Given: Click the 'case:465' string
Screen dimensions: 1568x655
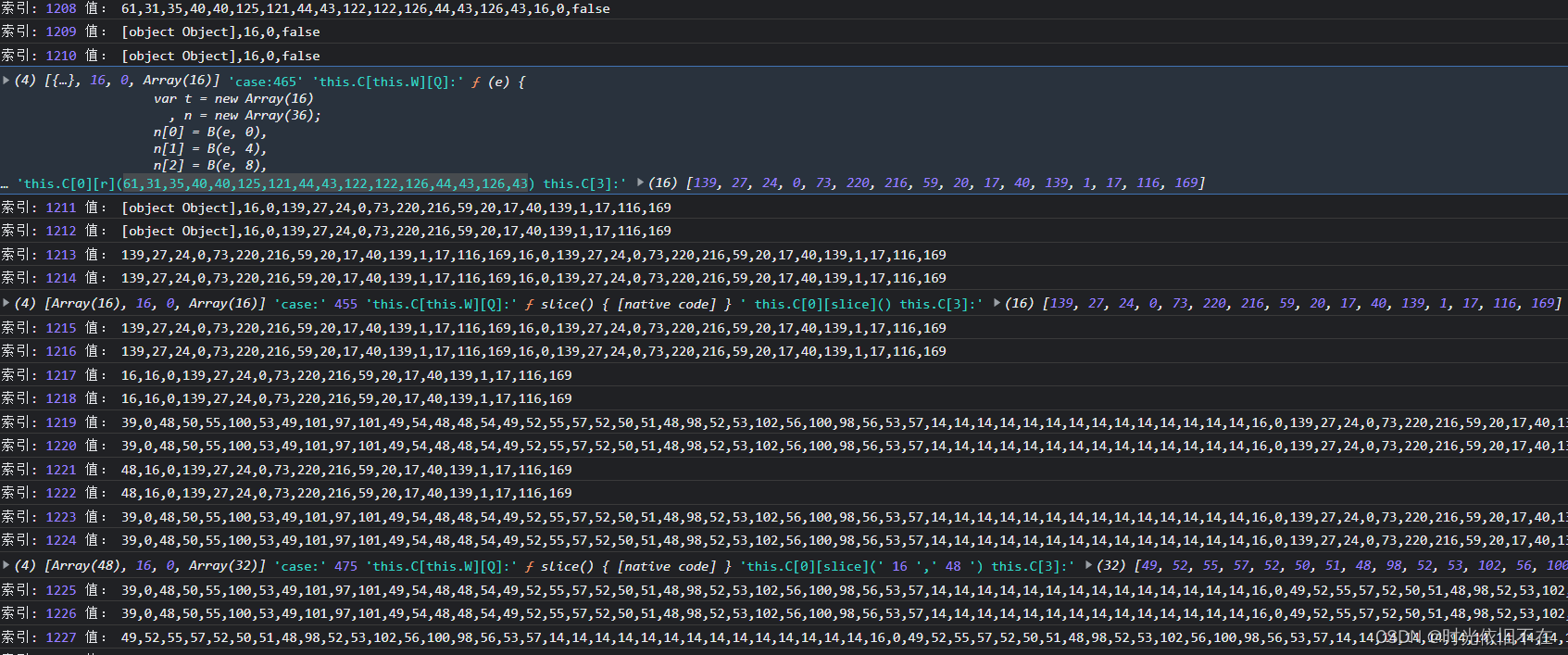Looking at the screenshot, I should (x=265, y=82).
